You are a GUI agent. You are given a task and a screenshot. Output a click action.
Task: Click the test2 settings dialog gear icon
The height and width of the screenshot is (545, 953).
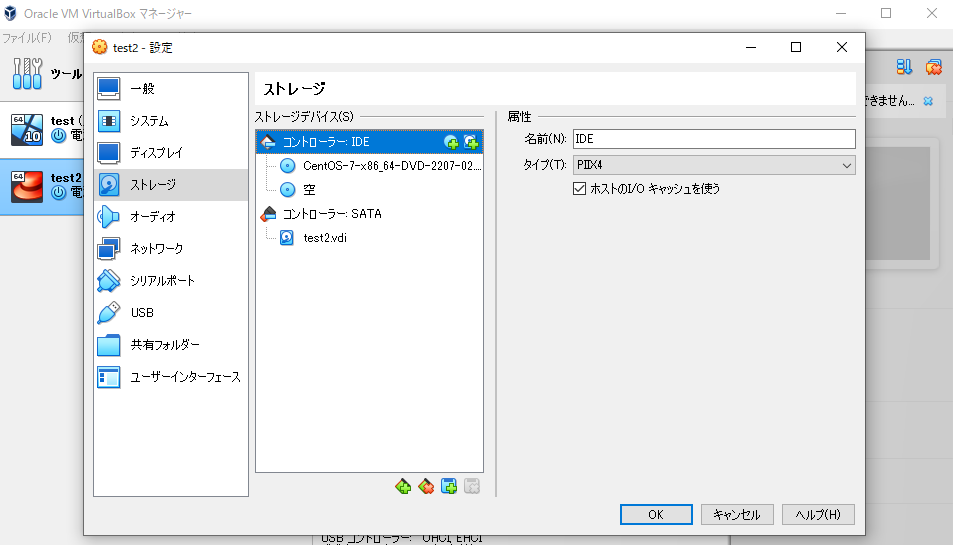[x=100, y=47]
